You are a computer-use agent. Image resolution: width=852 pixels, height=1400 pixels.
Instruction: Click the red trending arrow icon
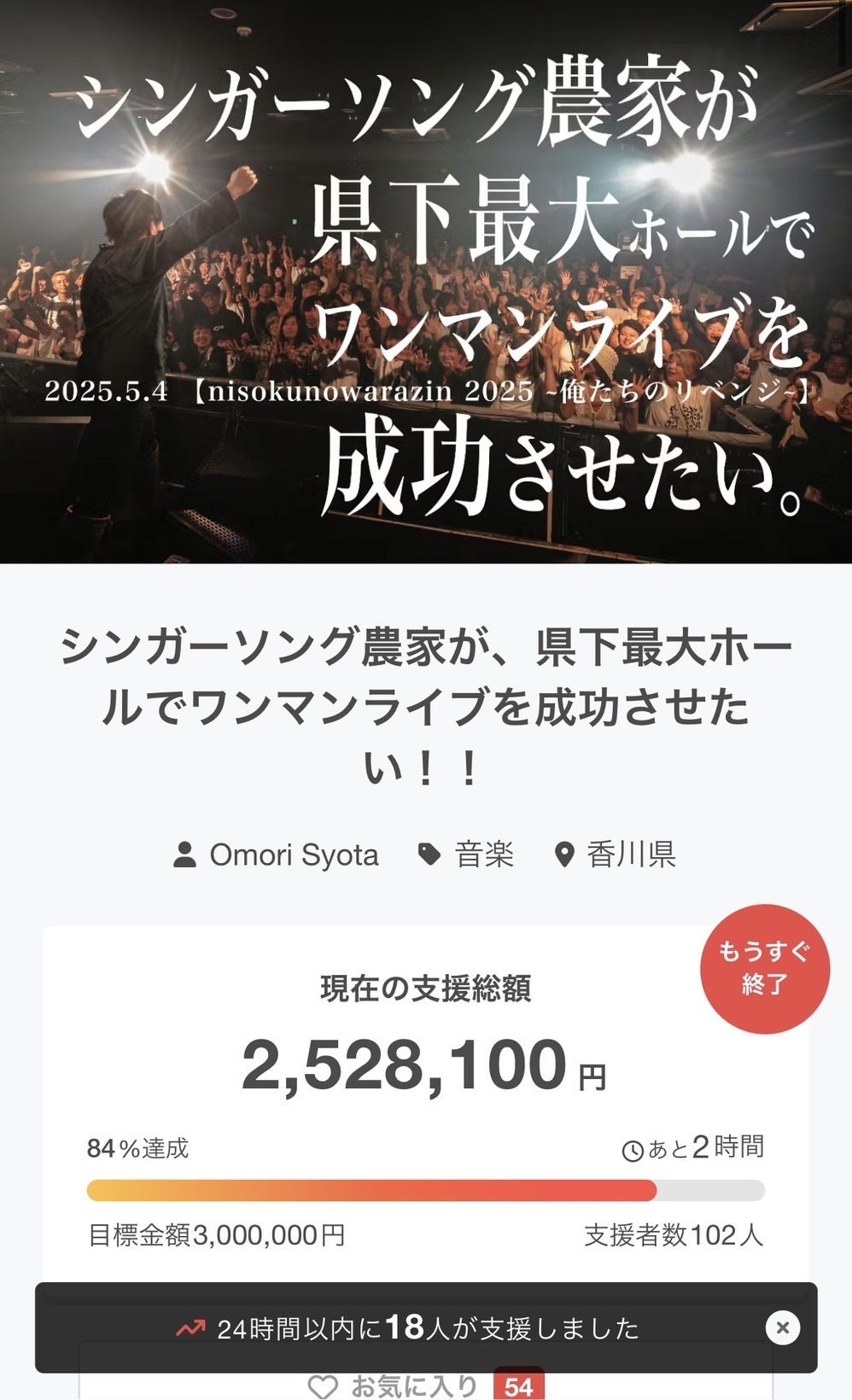point(191,1327)
